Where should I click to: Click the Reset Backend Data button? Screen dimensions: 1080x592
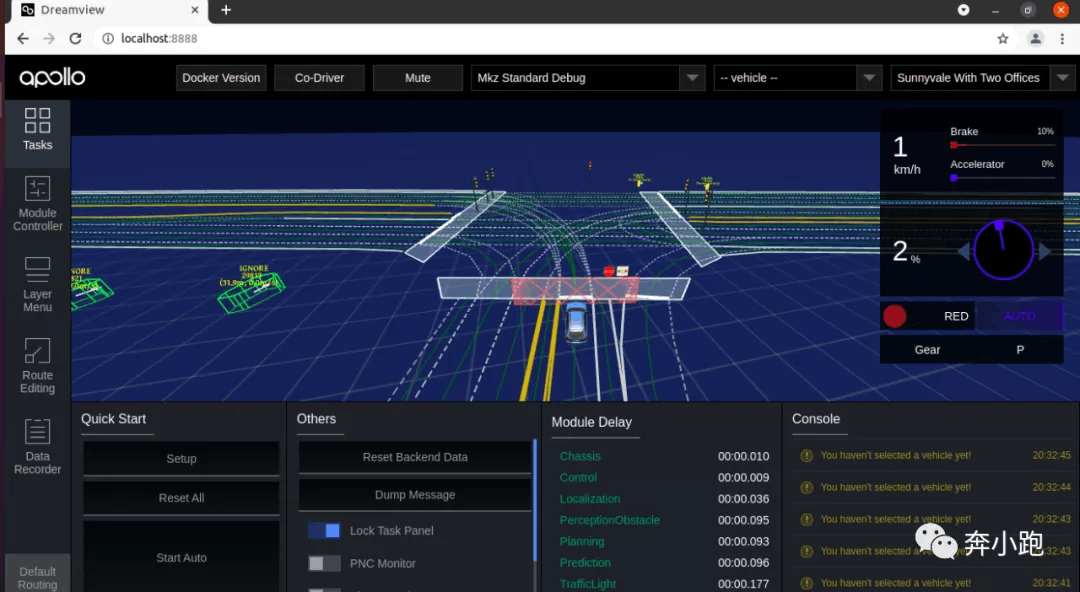click(415, 457)
